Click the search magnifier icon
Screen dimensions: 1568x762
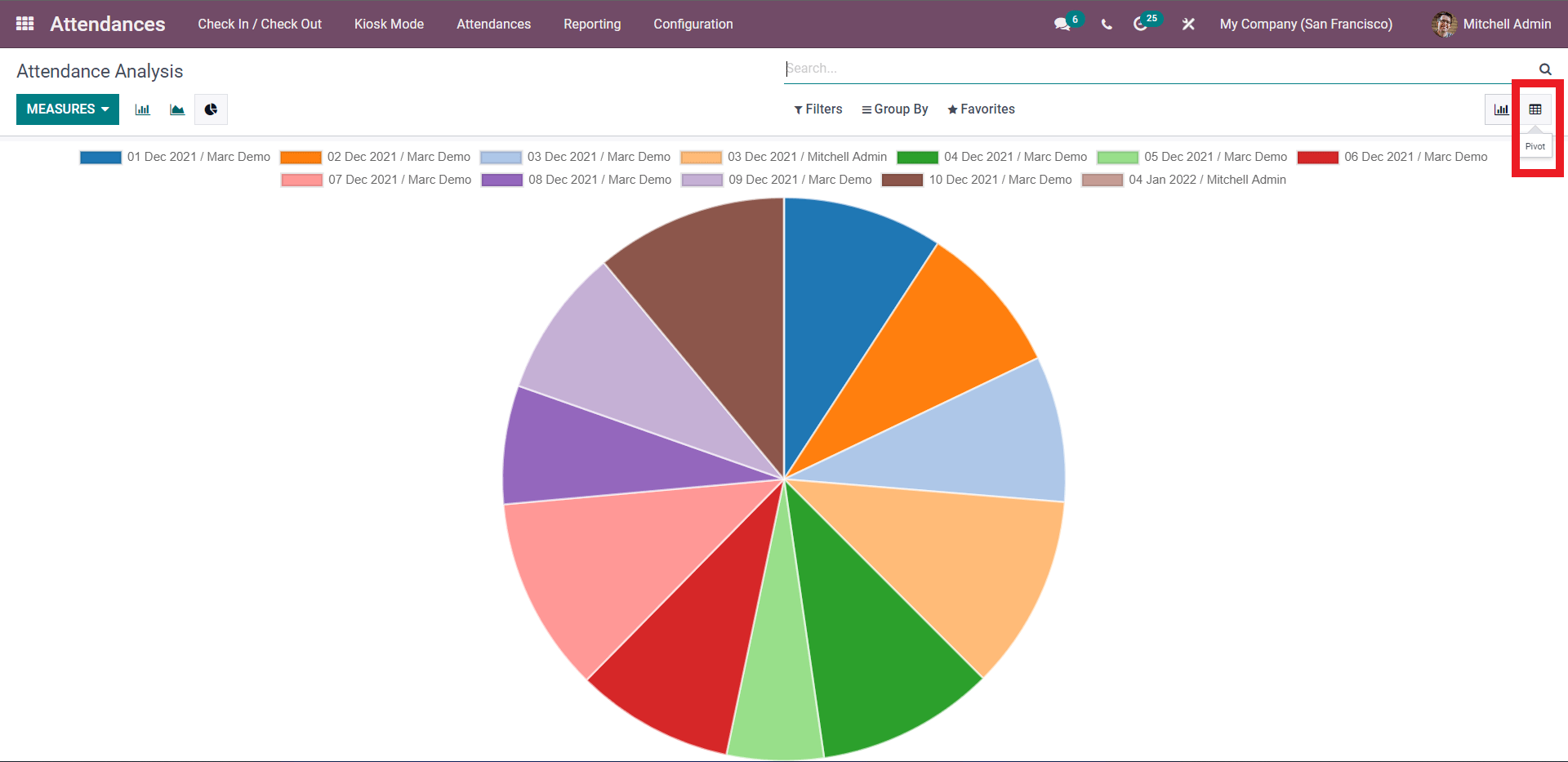[x=1545, y=69]
